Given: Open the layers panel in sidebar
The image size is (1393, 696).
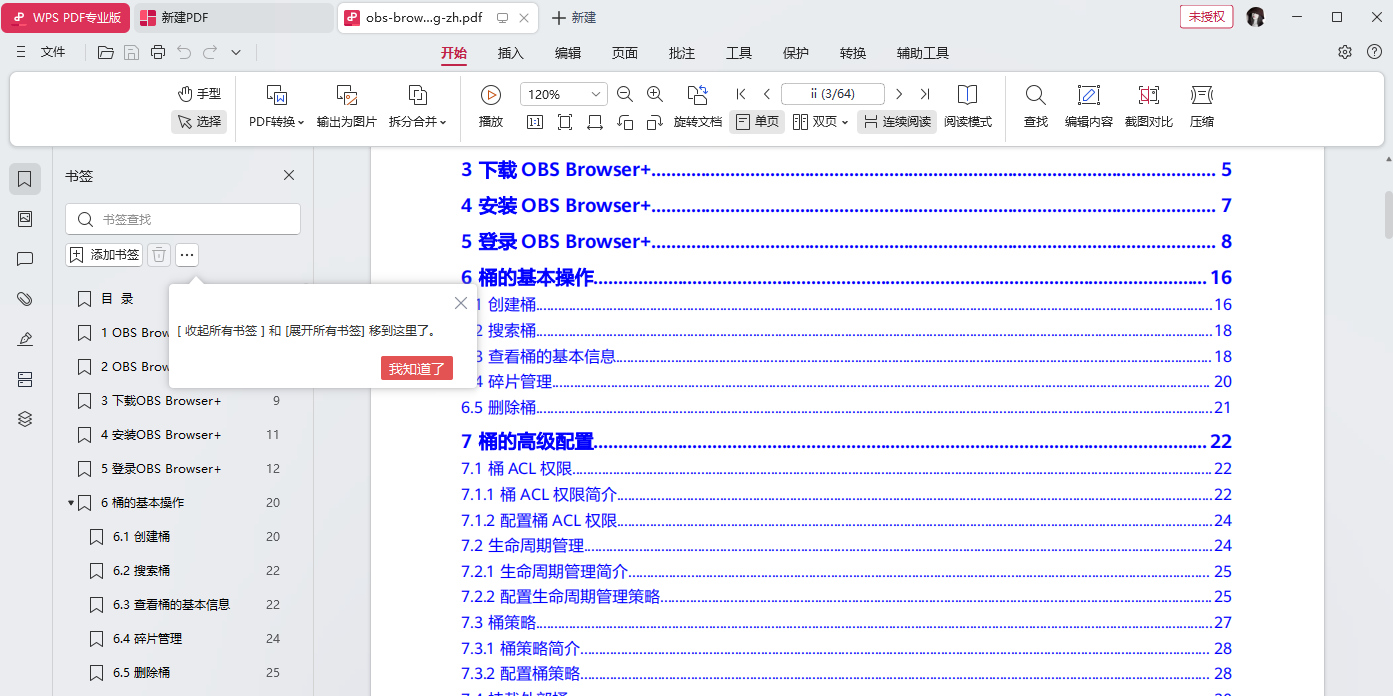Looking at the screenshot, I should point(25,419).
